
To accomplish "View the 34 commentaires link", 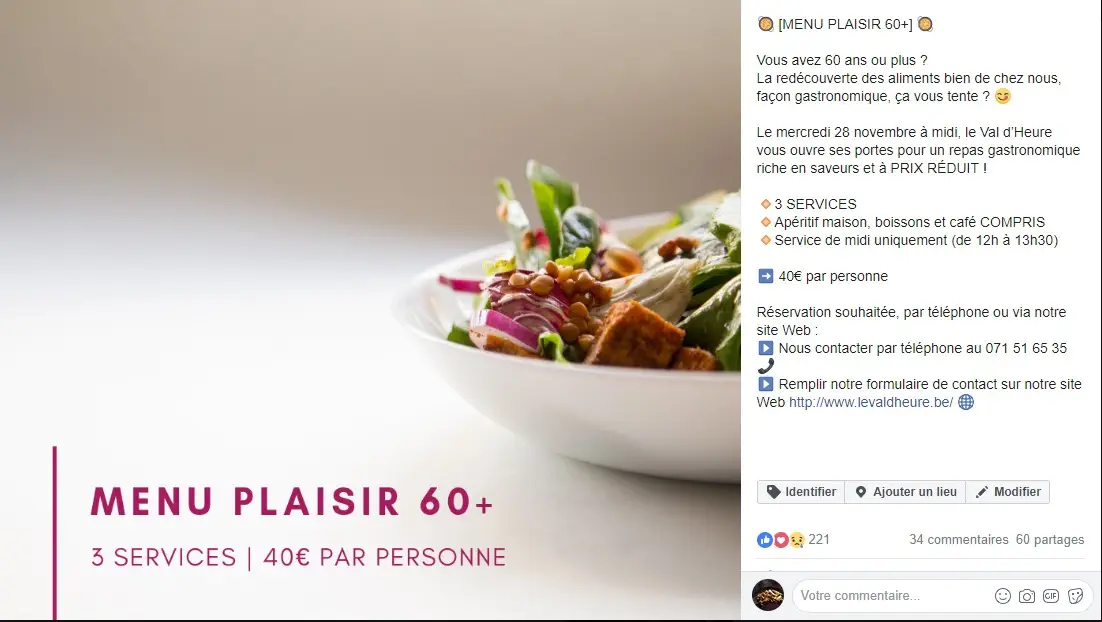I will point(959,540).
